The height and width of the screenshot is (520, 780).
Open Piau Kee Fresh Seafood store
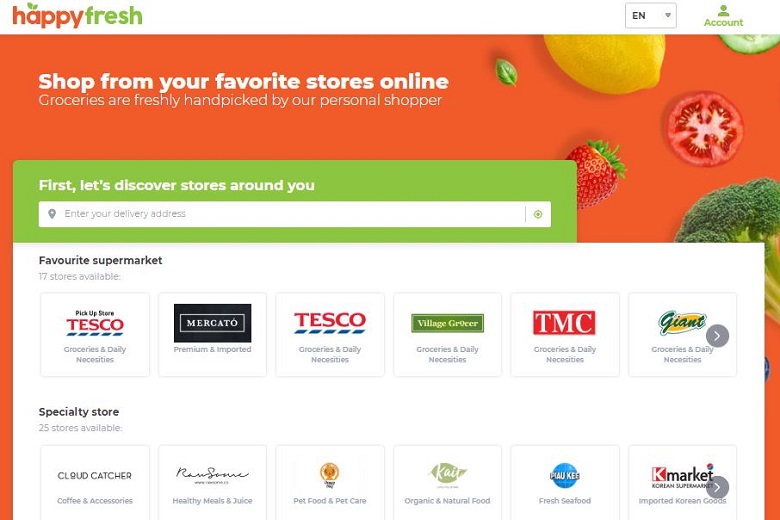[x=565, y=483]
